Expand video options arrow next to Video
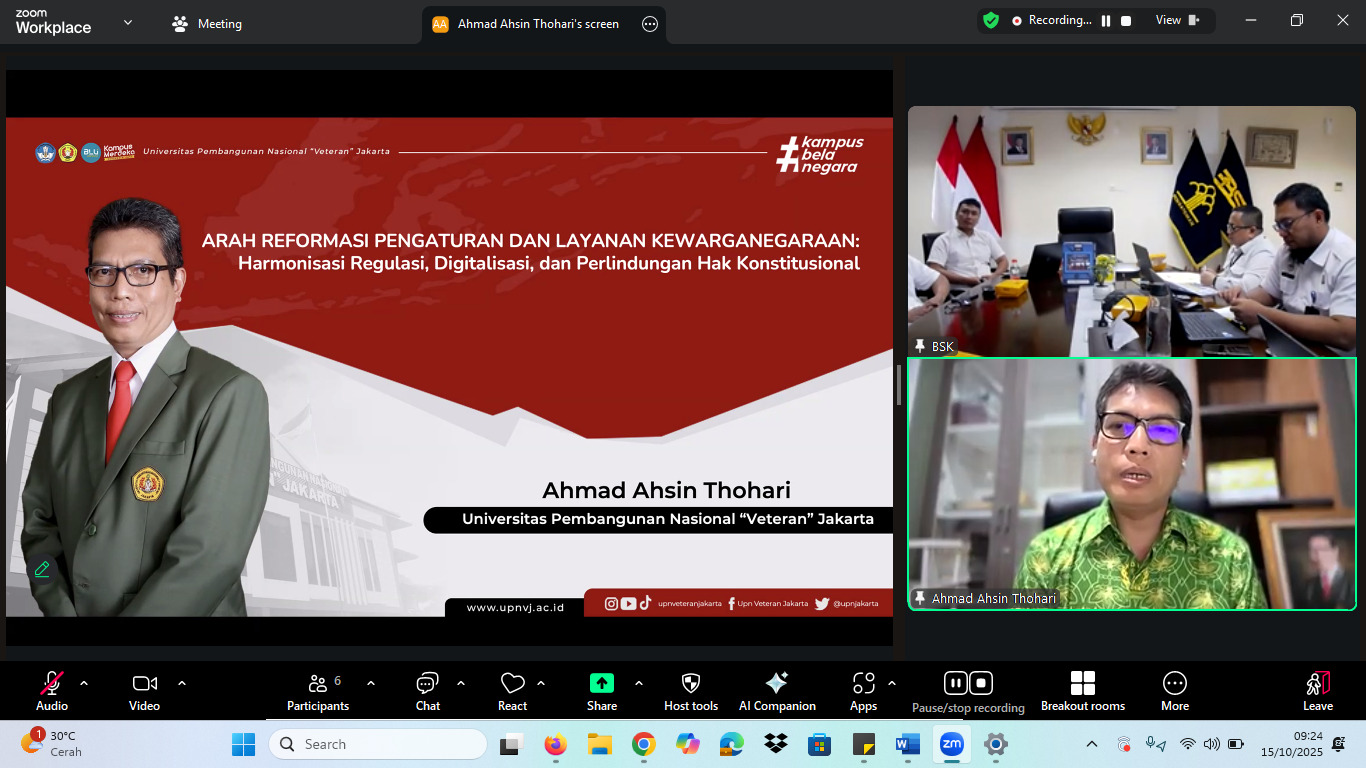The width and height of the screenshot is (1366, 768). pos(182,683)
